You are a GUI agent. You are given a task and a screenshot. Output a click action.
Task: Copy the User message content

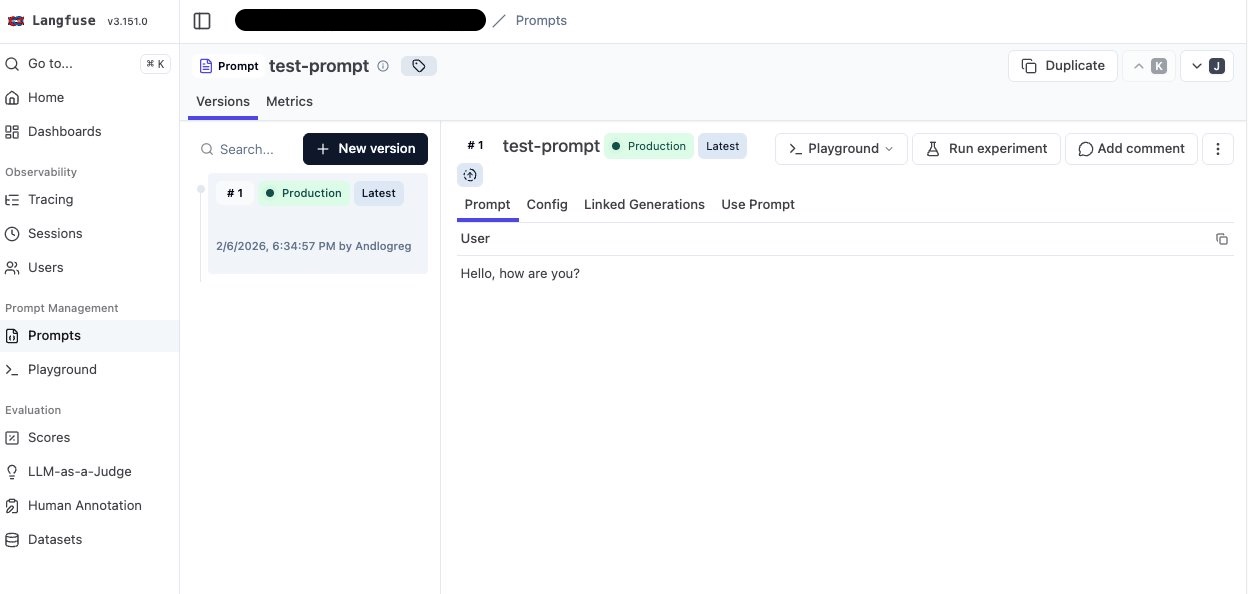click(x=1221, y=239)
